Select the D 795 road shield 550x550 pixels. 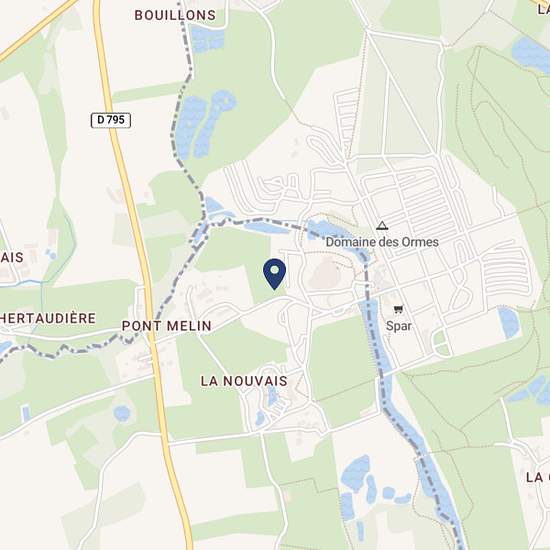coord(111,120)
